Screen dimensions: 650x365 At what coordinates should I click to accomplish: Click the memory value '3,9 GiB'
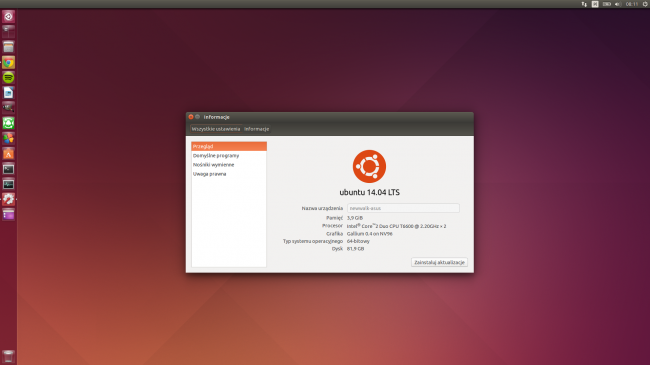coord(355,218)
